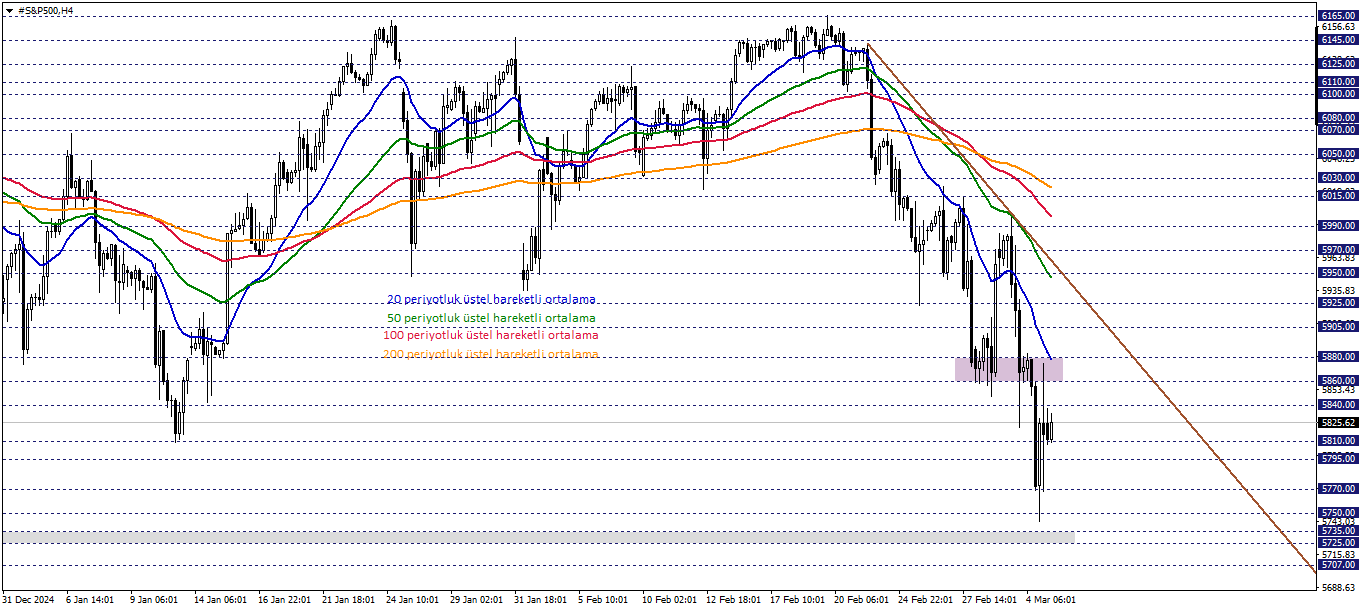
Task: Click the 6156.63 axis price value
Action: (1338, 27)
